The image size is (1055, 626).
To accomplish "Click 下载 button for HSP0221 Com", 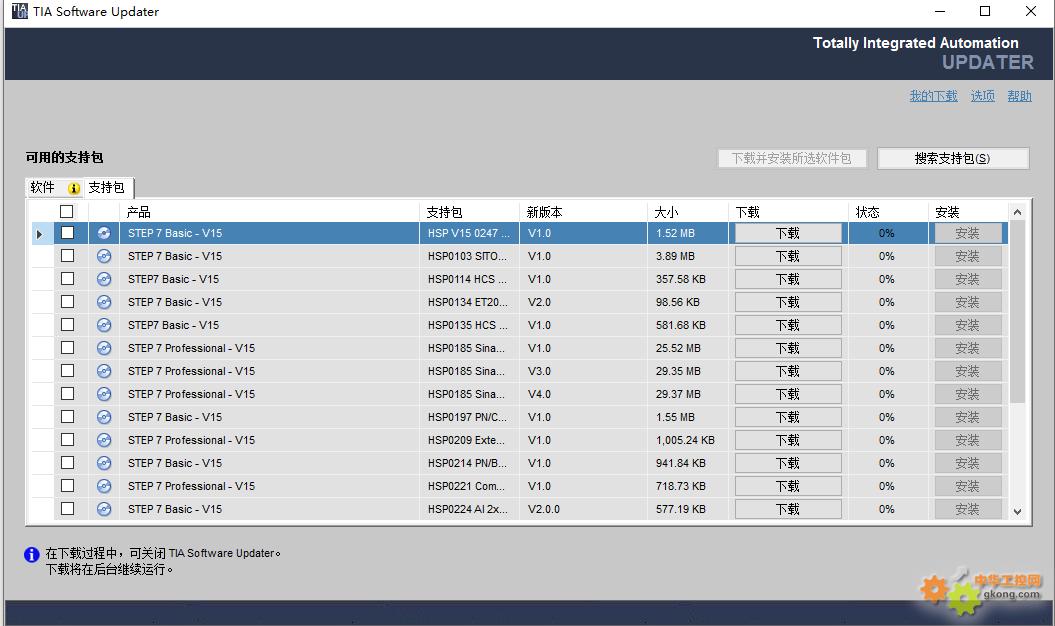I will click(788, 486).
